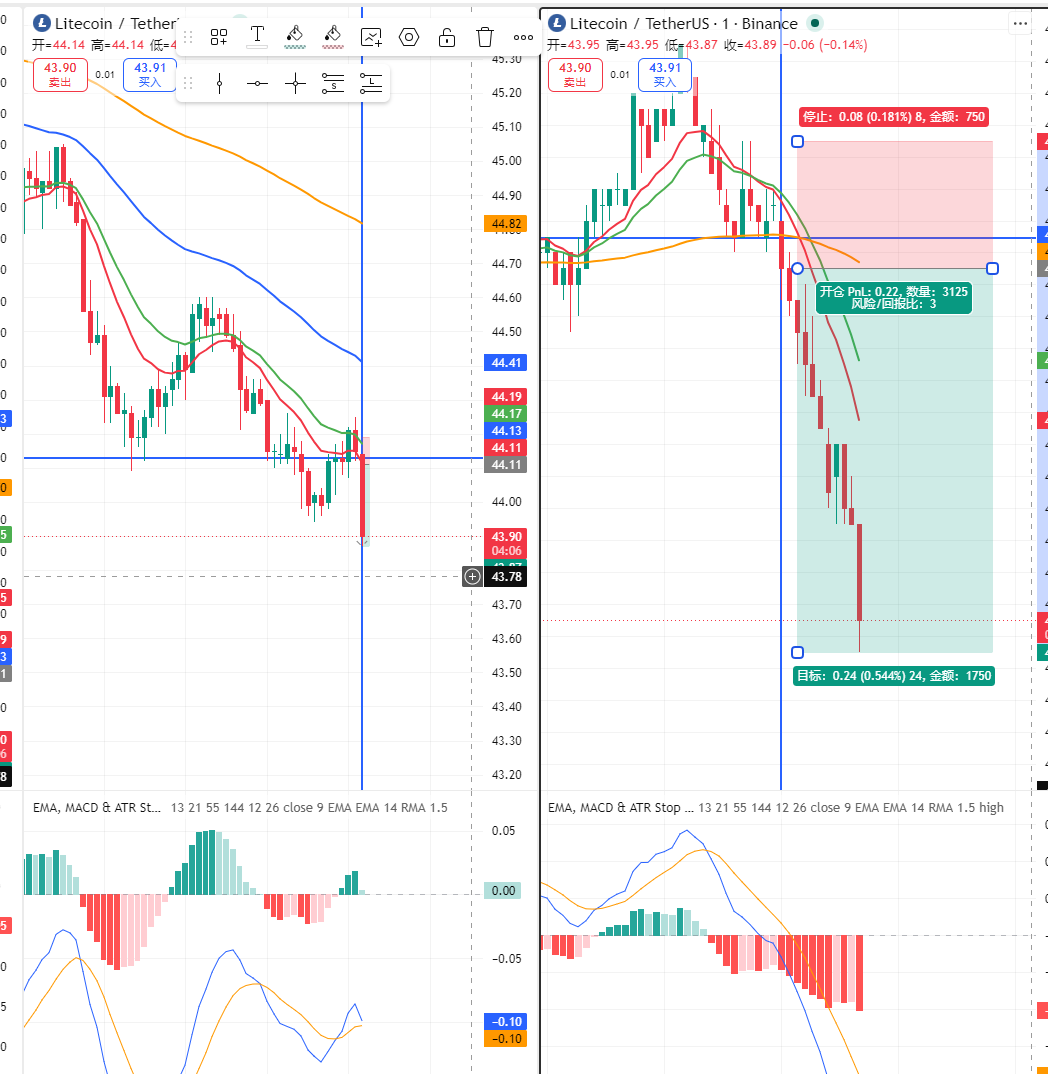Click the red 44.19 price label
1048x1074 pixels.
[x=506, y=397]
